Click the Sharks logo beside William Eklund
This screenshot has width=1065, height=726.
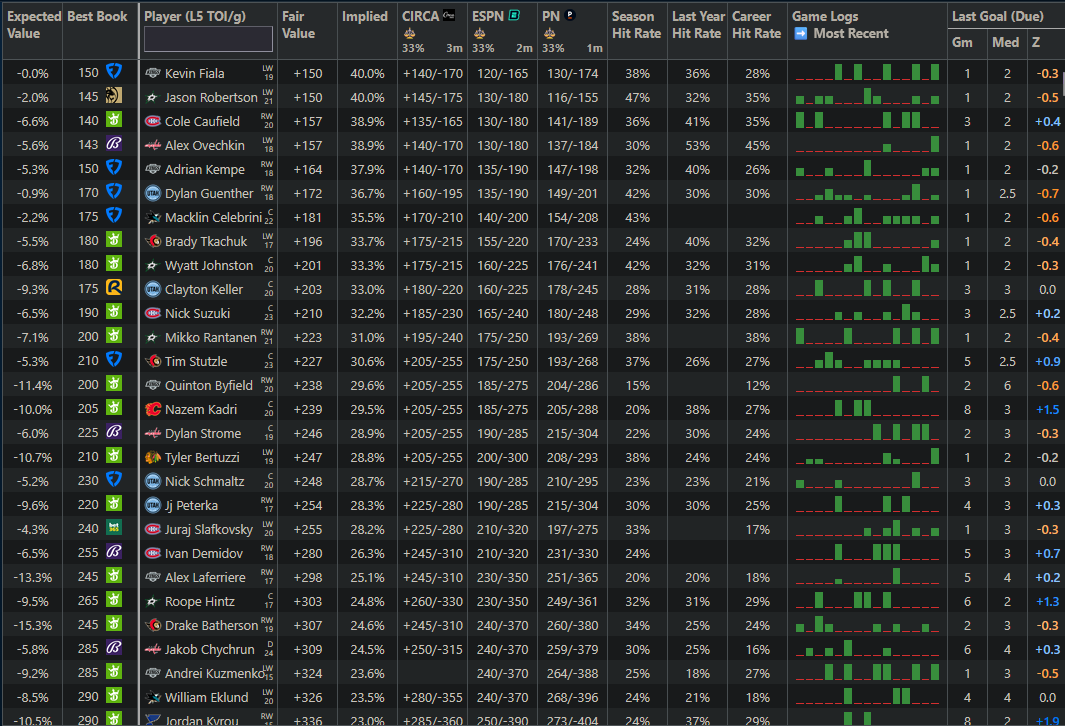(x=153, y=697)
